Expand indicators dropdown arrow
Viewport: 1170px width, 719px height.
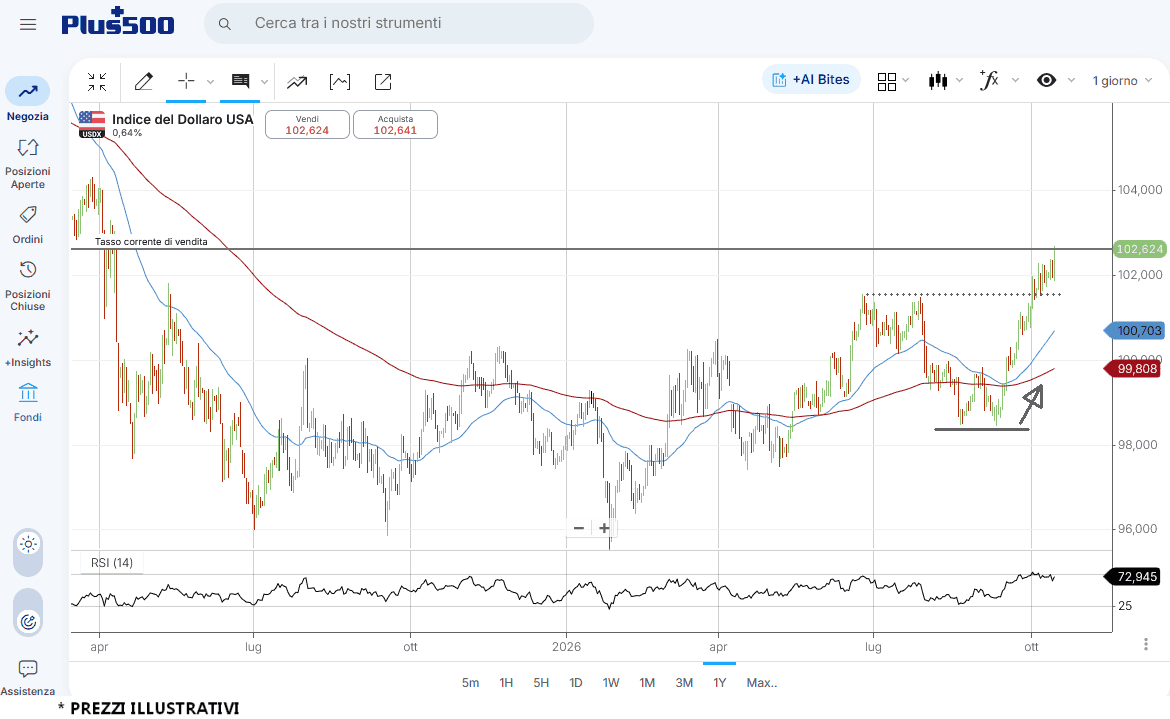[x=1016, y=81]
